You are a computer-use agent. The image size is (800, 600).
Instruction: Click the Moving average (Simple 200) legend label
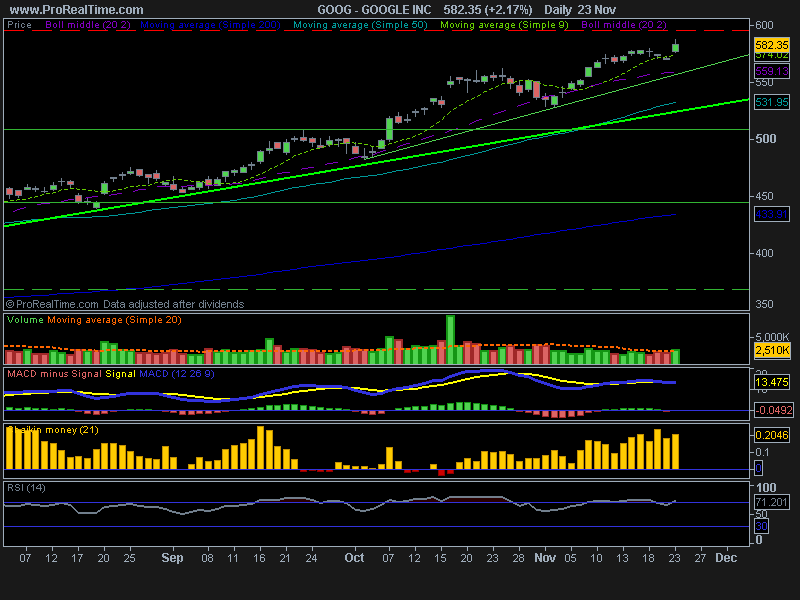pos(210,24)
